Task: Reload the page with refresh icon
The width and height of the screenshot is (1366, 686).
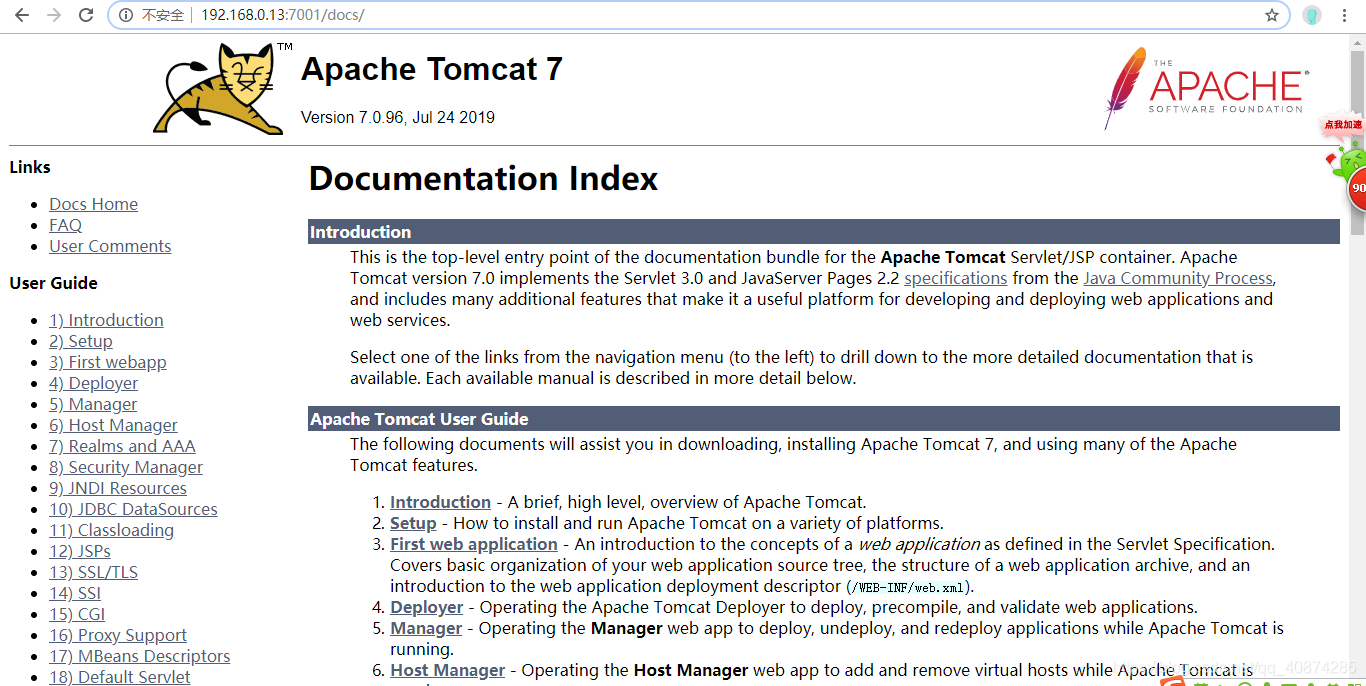Action: (x=86, y=15)
